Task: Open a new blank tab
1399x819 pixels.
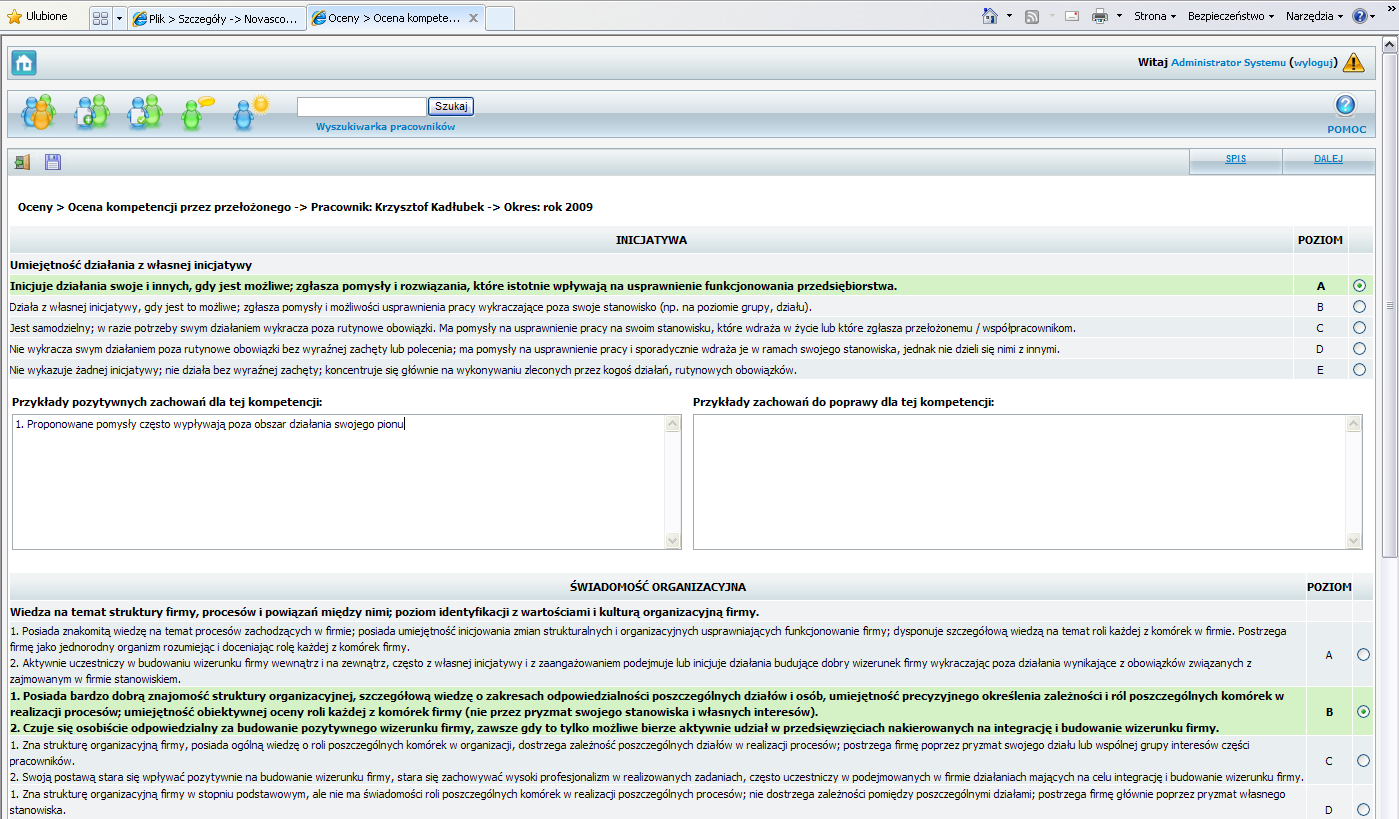Action: click(500, 18)
